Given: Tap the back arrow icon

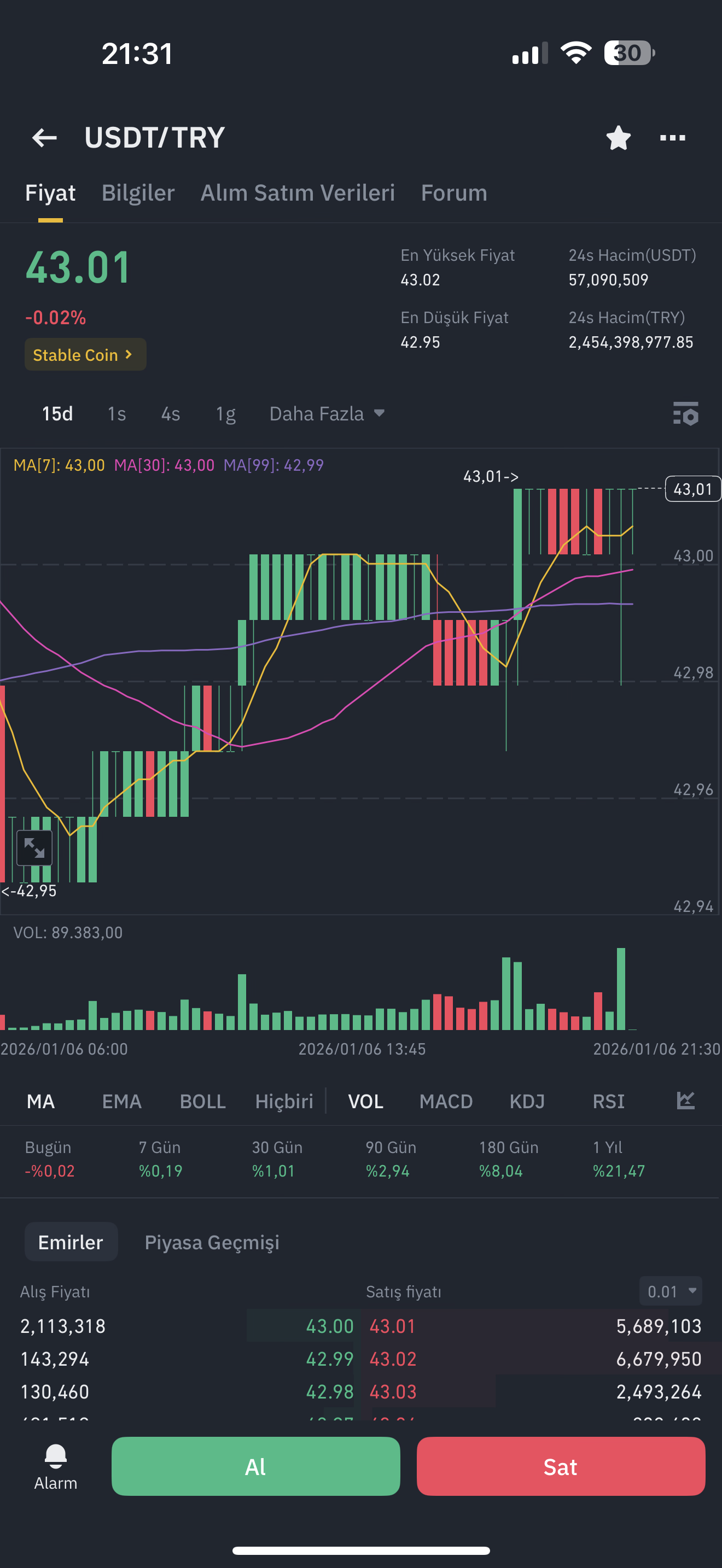Looking at the screenshot, I should (44, 138).
